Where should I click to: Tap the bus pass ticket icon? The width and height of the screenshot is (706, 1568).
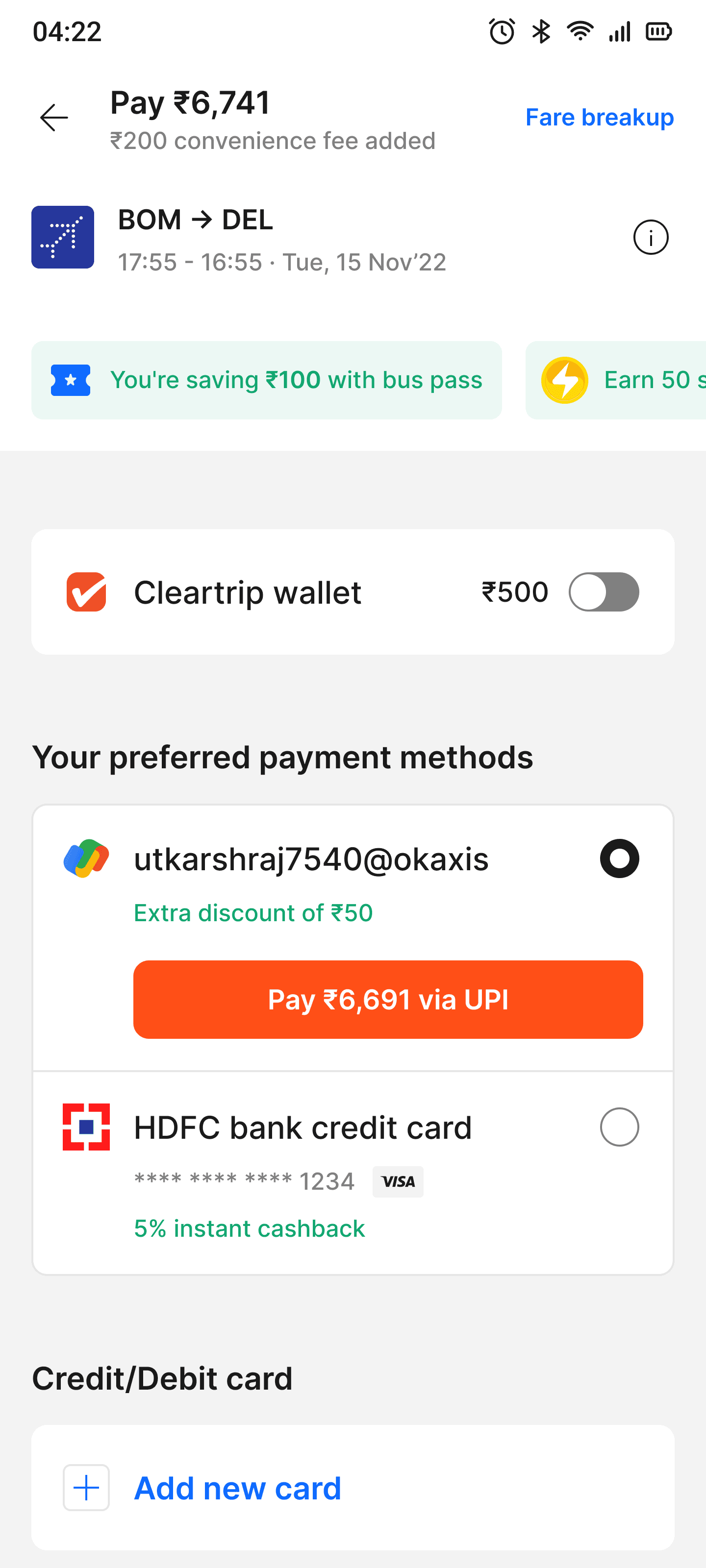pyautogui.click(x=71, y=380)
